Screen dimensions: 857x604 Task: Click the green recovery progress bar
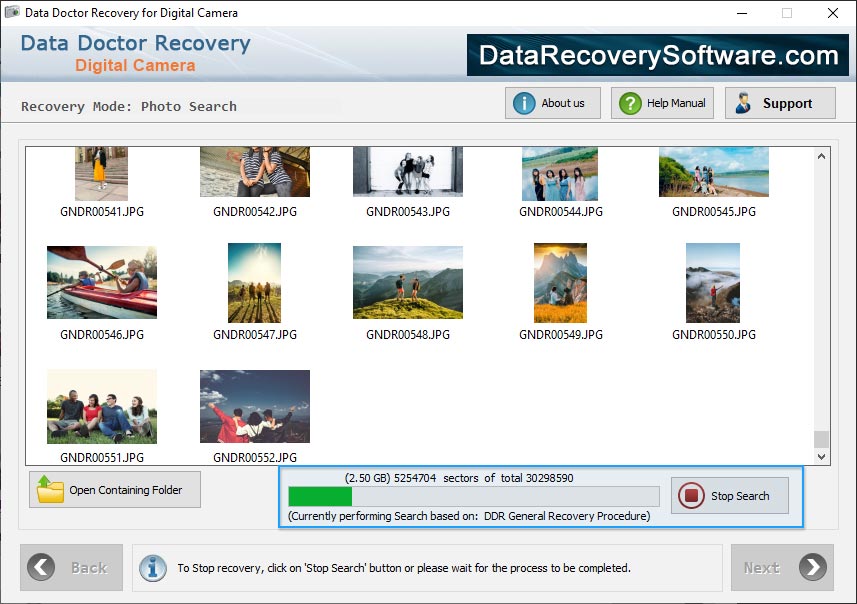(x=320, y=496)
